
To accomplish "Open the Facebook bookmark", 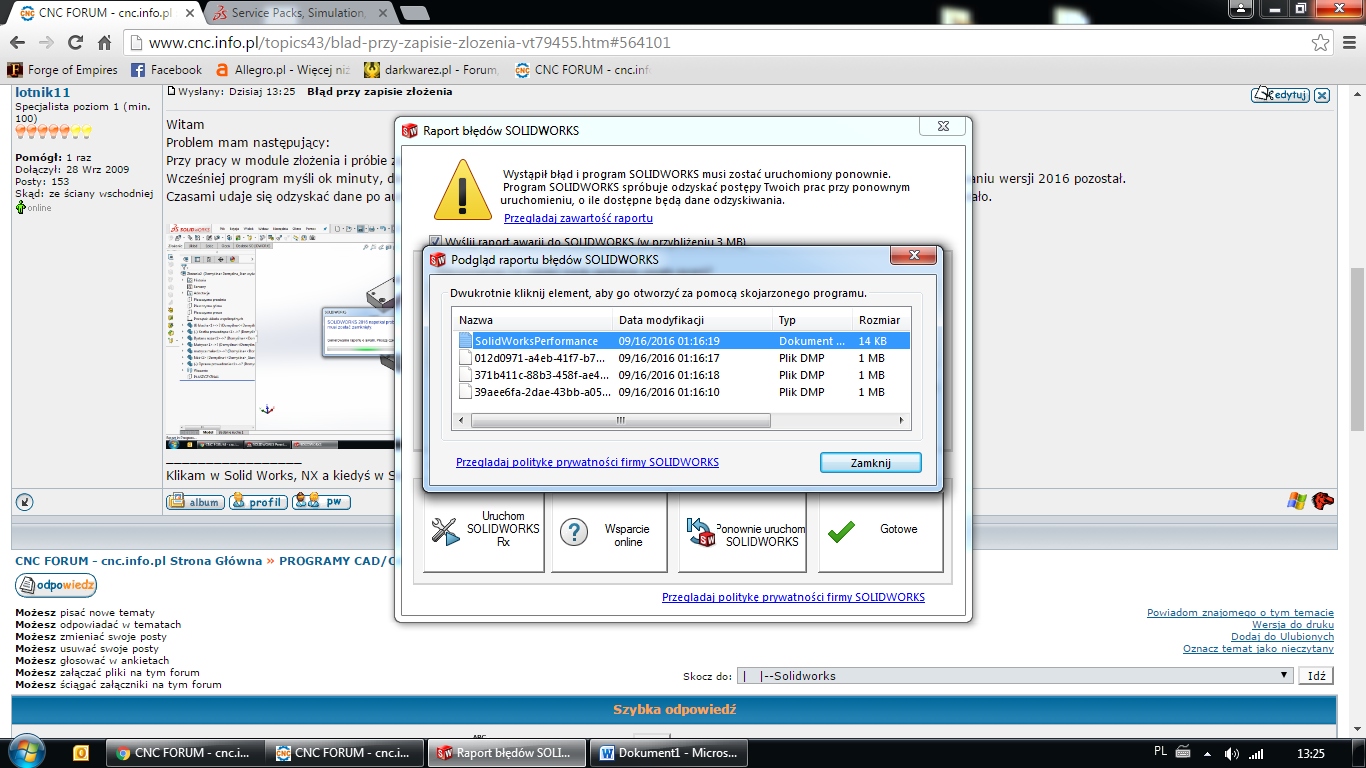I will [x=166, y=70].
